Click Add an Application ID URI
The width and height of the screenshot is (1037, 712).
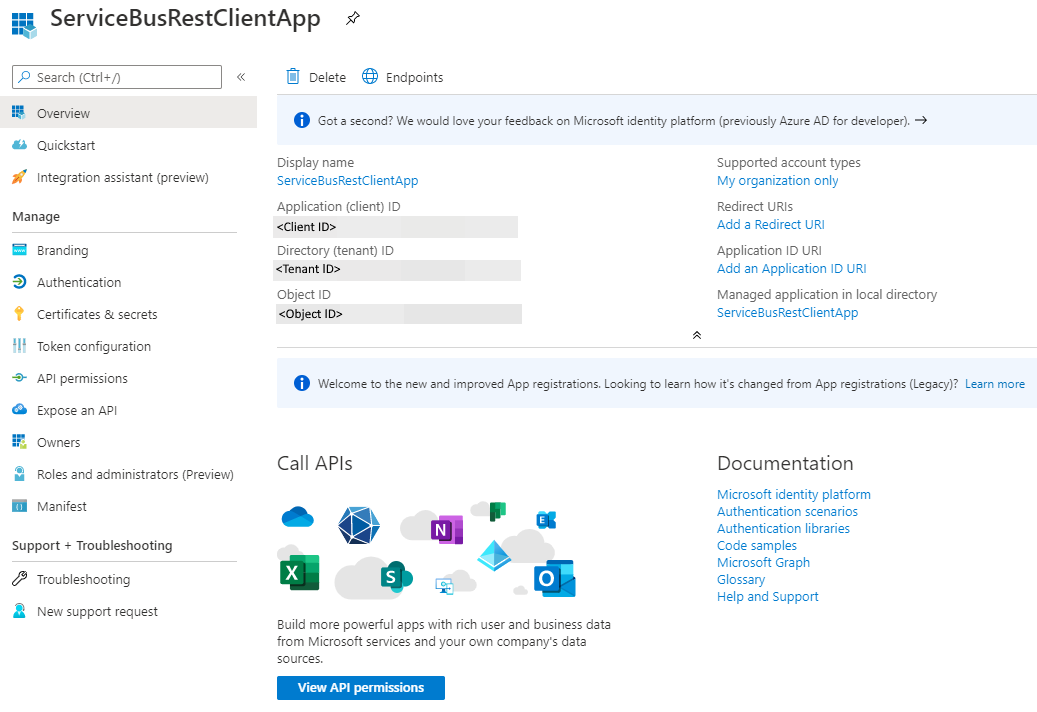point(792,268)
